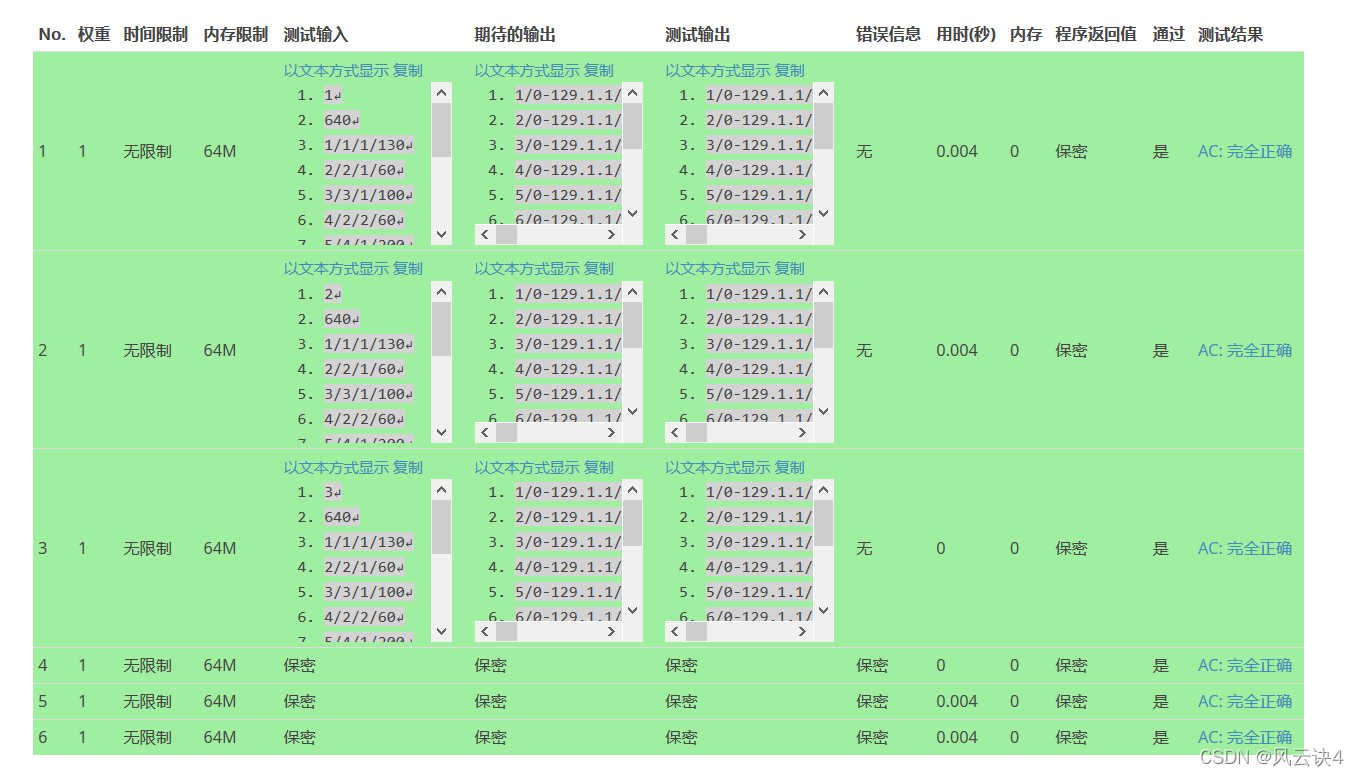The image size is (1359, 776).
Task: Copy test 1 input data
Action: click(x=408, y=70)
